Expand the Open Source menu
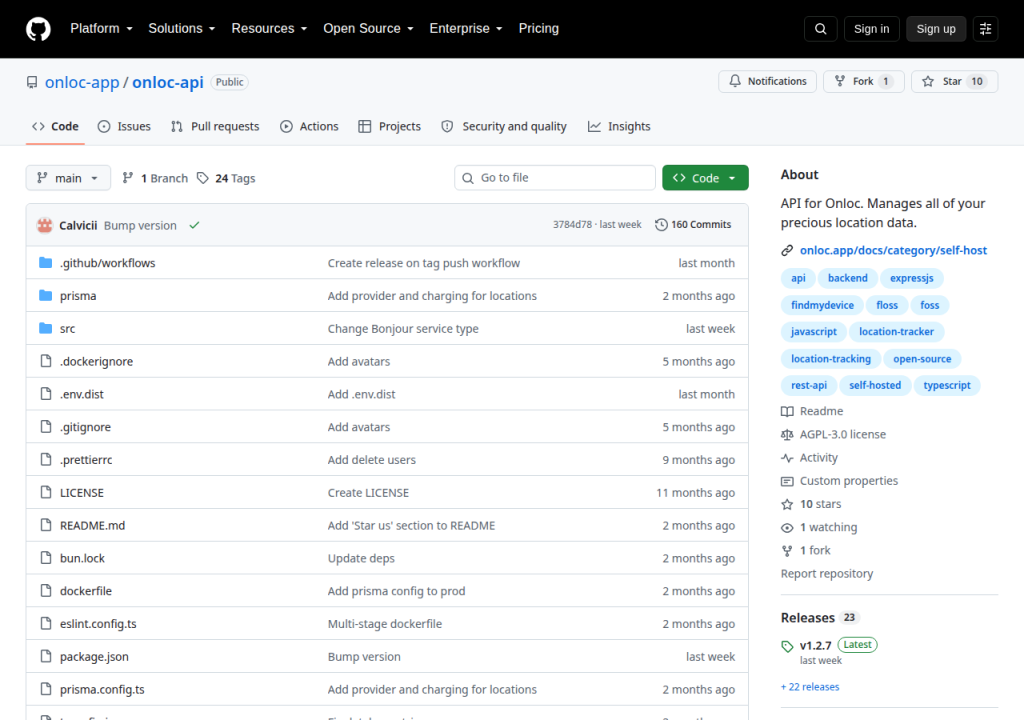This screenshot has height=720, width=1024. [368, 29]
